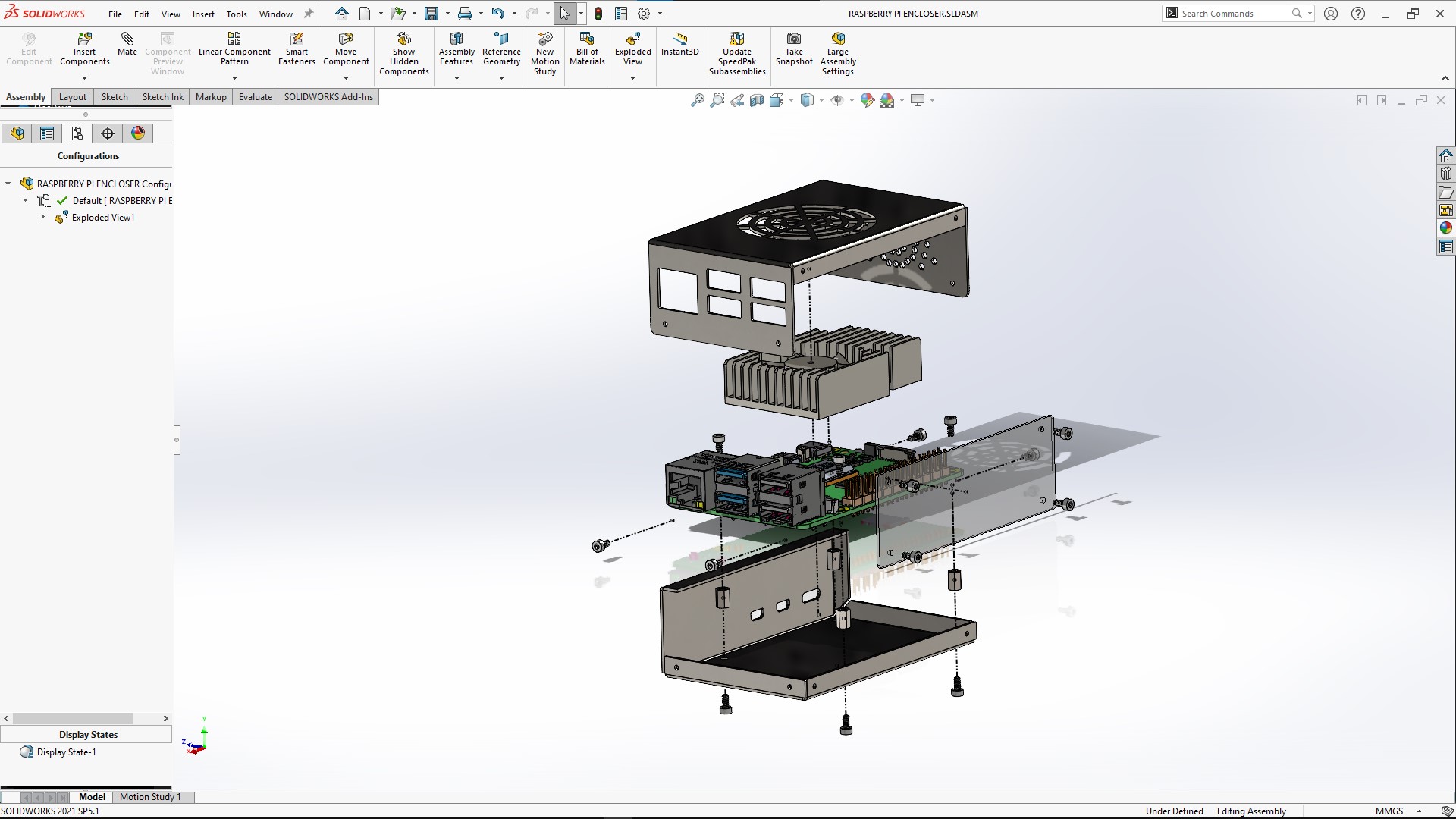This screenshot has width=1456, height=819.
Task: Open Large Assembly Settings
Action: point(838,54)
